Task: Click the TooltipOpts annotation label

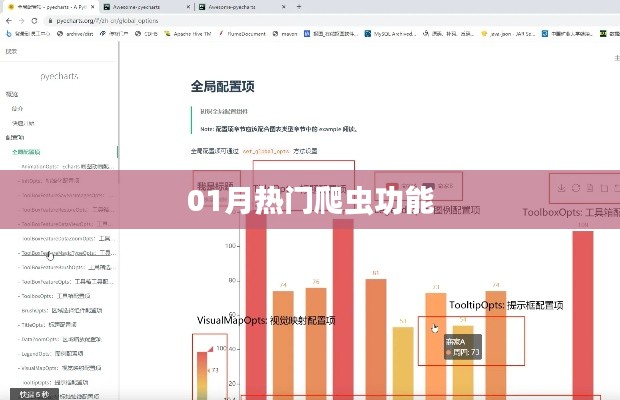Action: click(x=506, y=305)
